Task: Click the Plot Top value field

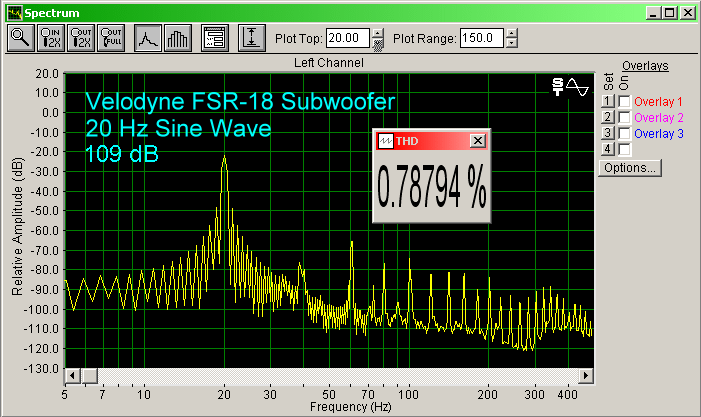Action: point(348,38)
